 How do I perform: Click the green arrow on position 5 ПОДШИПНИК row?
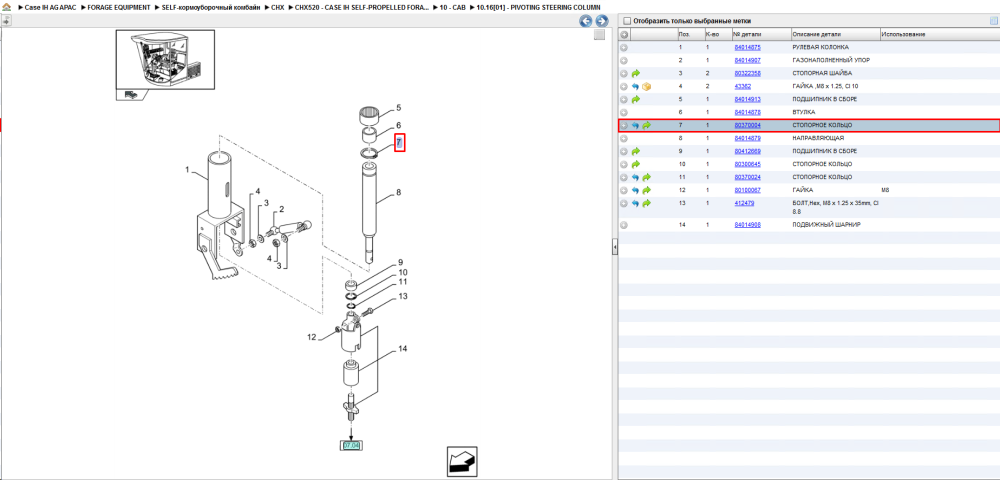pos(635,99)
